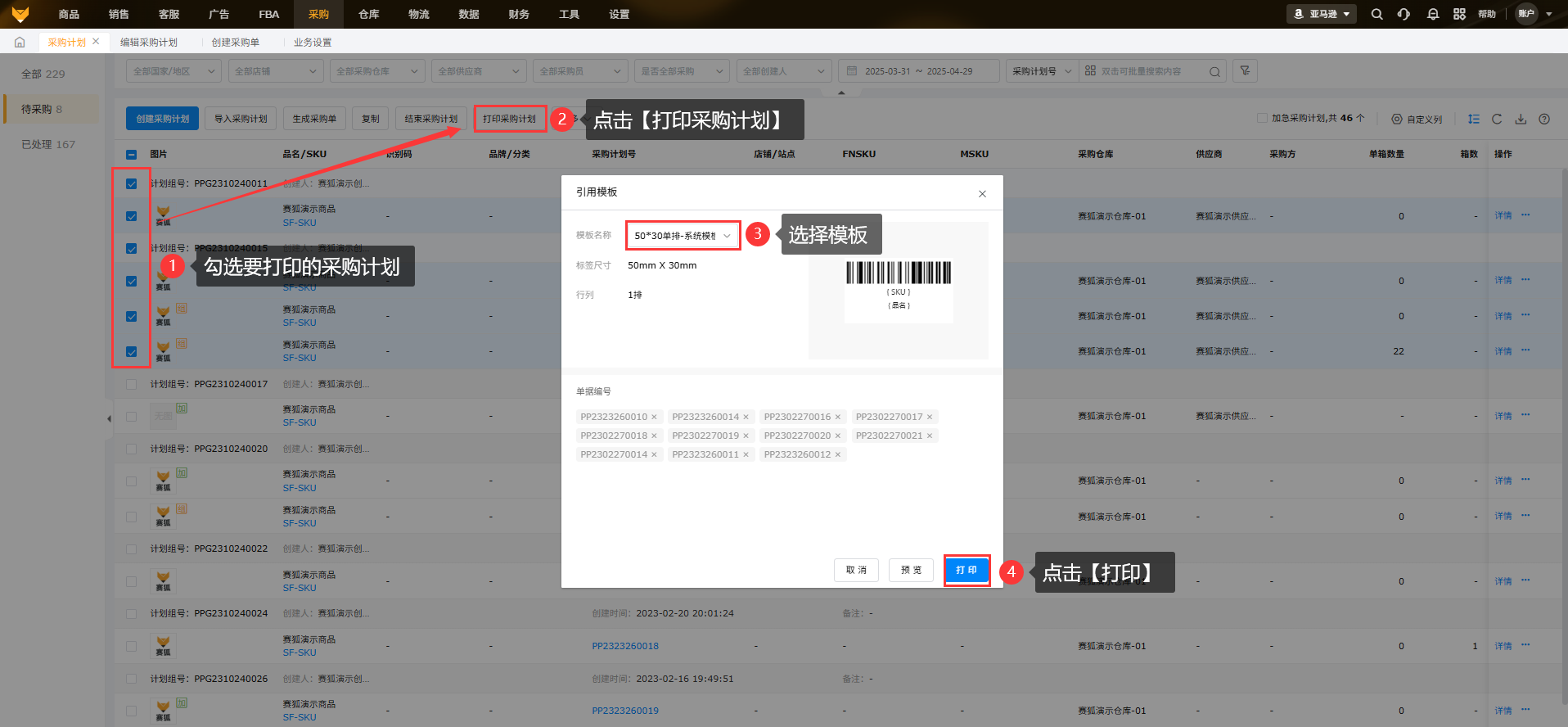Remove document number PP2323260010 tag
Screen dimensions: 1568x727
click(654, 417)
